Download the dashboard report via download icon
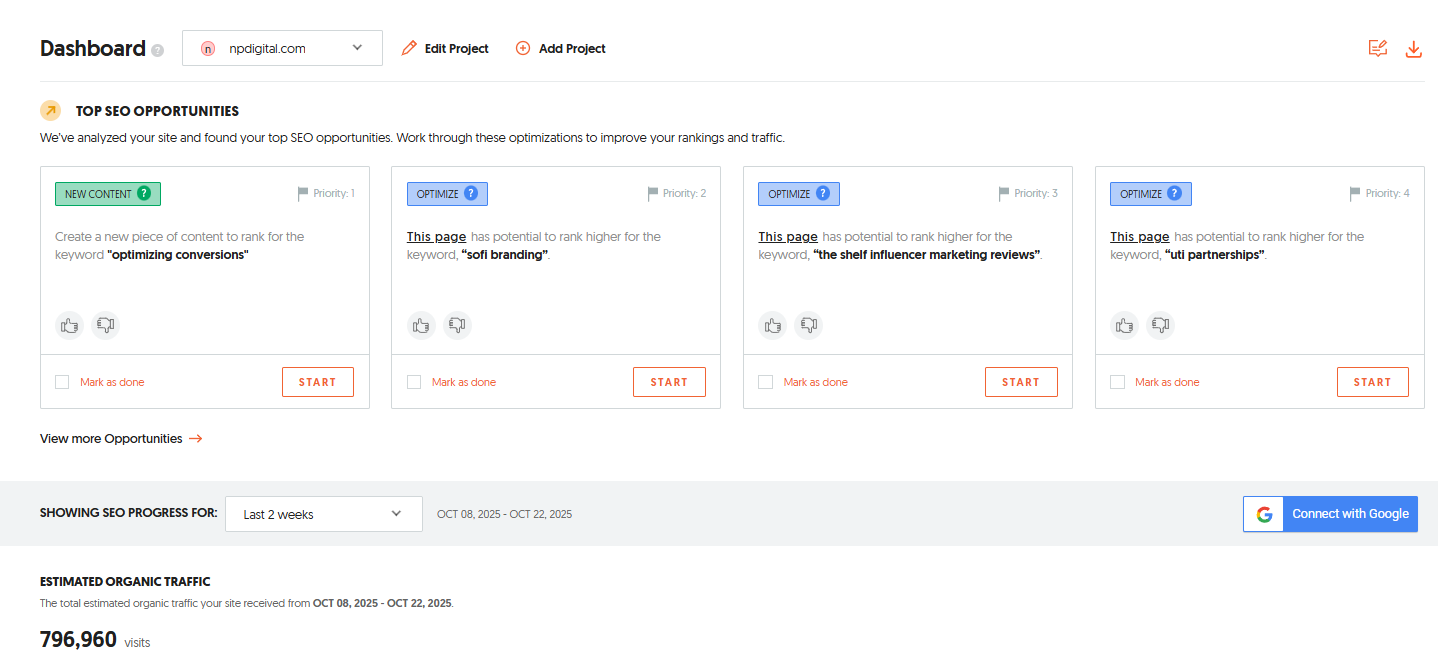The width and height of the screenshot is (1438, 666). [x=1414, y=49]
